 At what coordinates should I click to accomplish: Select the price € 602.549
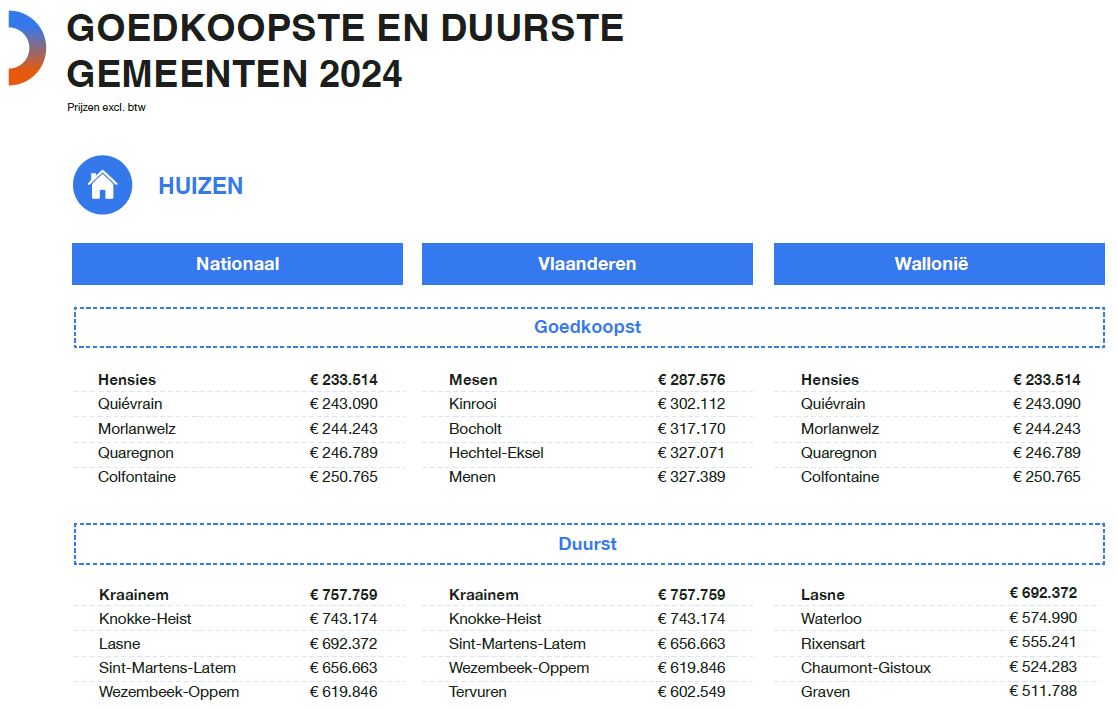(x=691, y=692)
